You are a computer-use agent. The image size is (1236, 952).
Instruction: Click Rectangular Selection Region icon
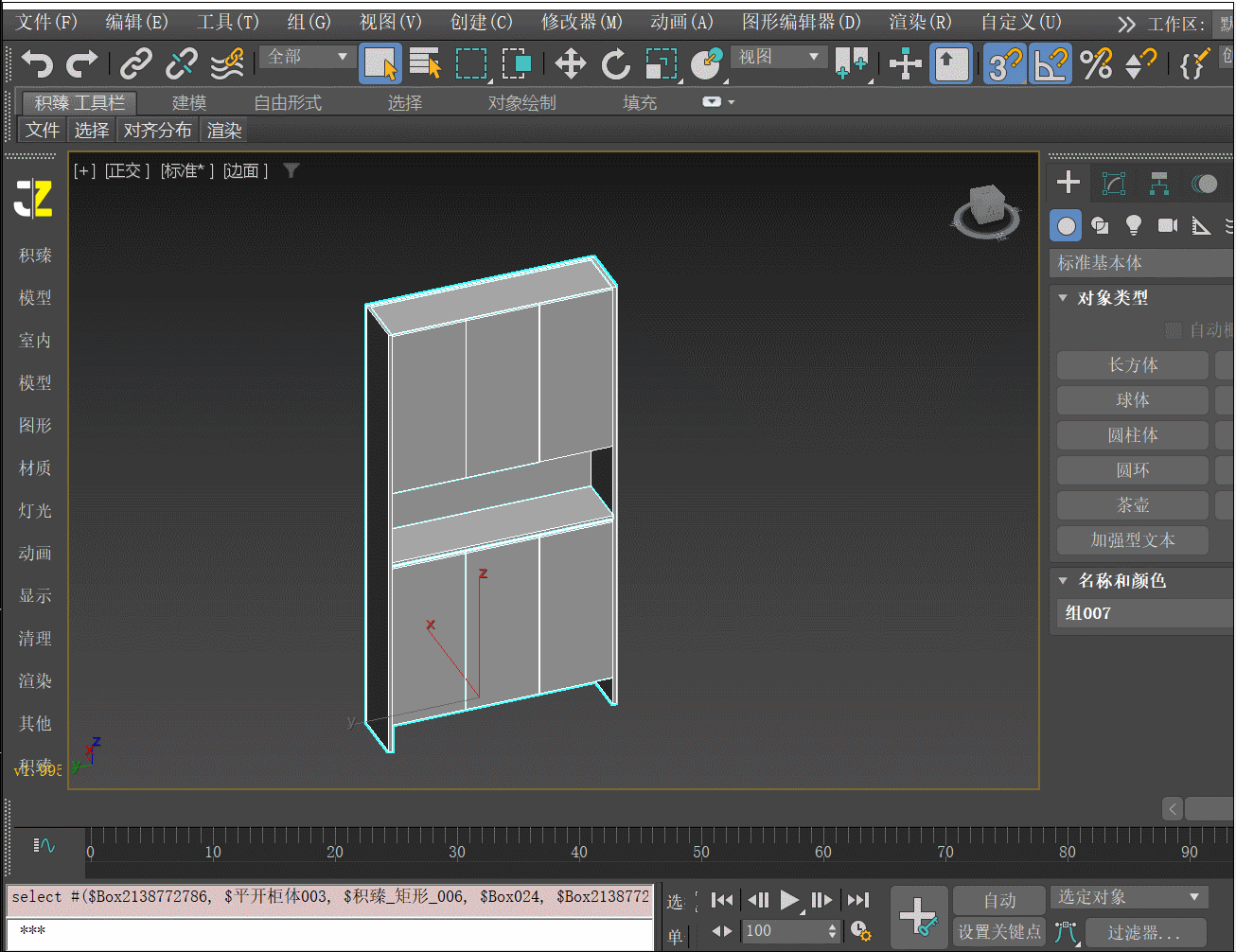coord(471,63)
